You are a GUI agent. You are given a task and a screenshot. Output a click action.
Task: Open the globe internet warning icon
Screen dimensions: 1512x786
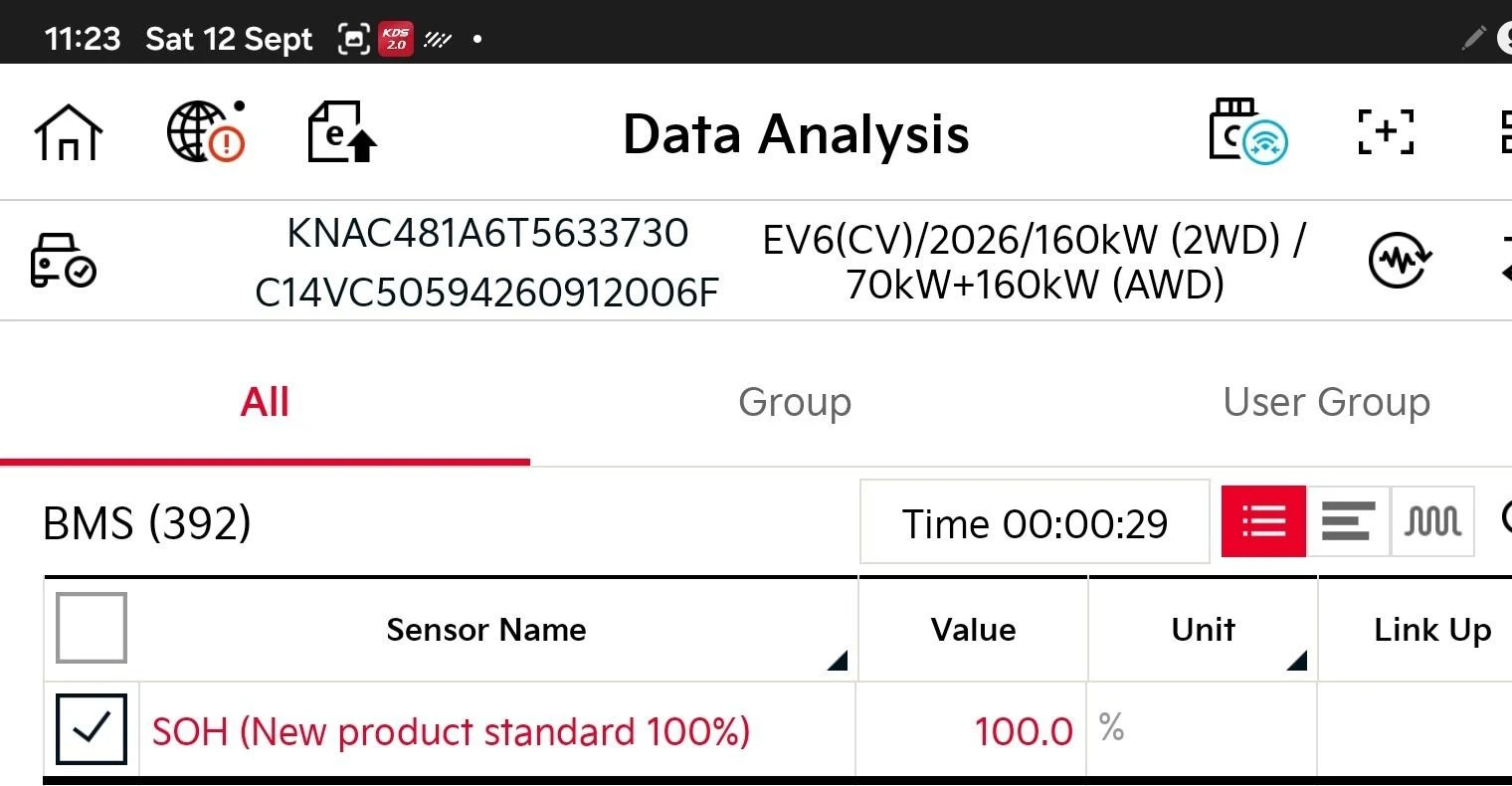coord(206,131)
